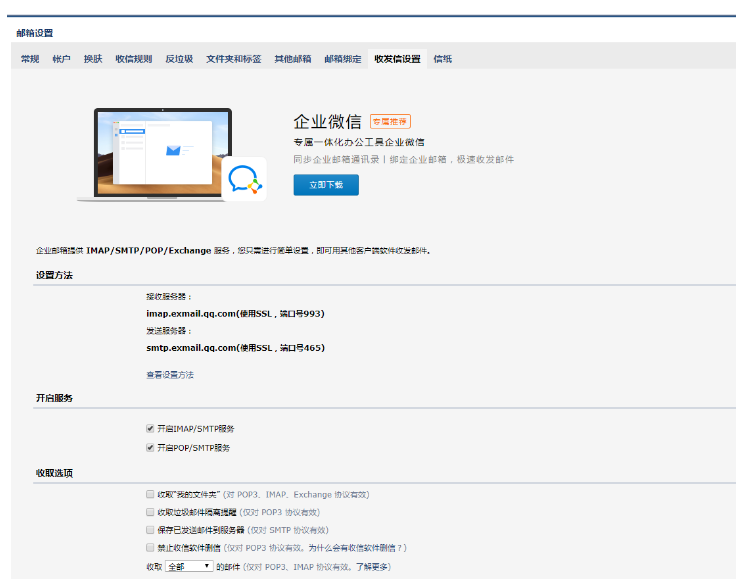Open the 信纸 stationery tab
Screen dimensions: 736x580
tap(442, 59)
